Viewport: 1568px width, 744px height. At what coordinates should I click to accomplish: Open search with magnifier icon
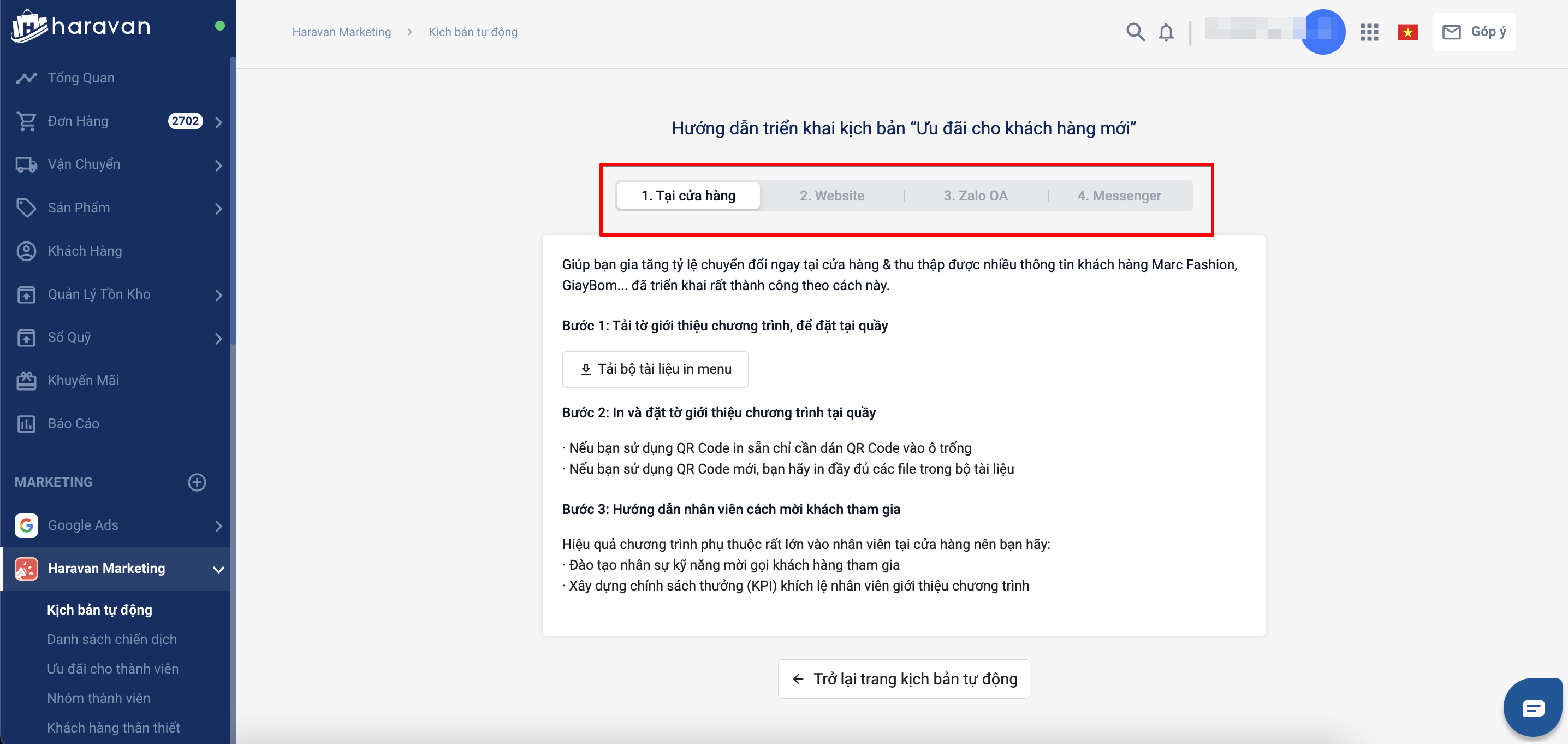pyautogui.click(x=1135, y=32)
